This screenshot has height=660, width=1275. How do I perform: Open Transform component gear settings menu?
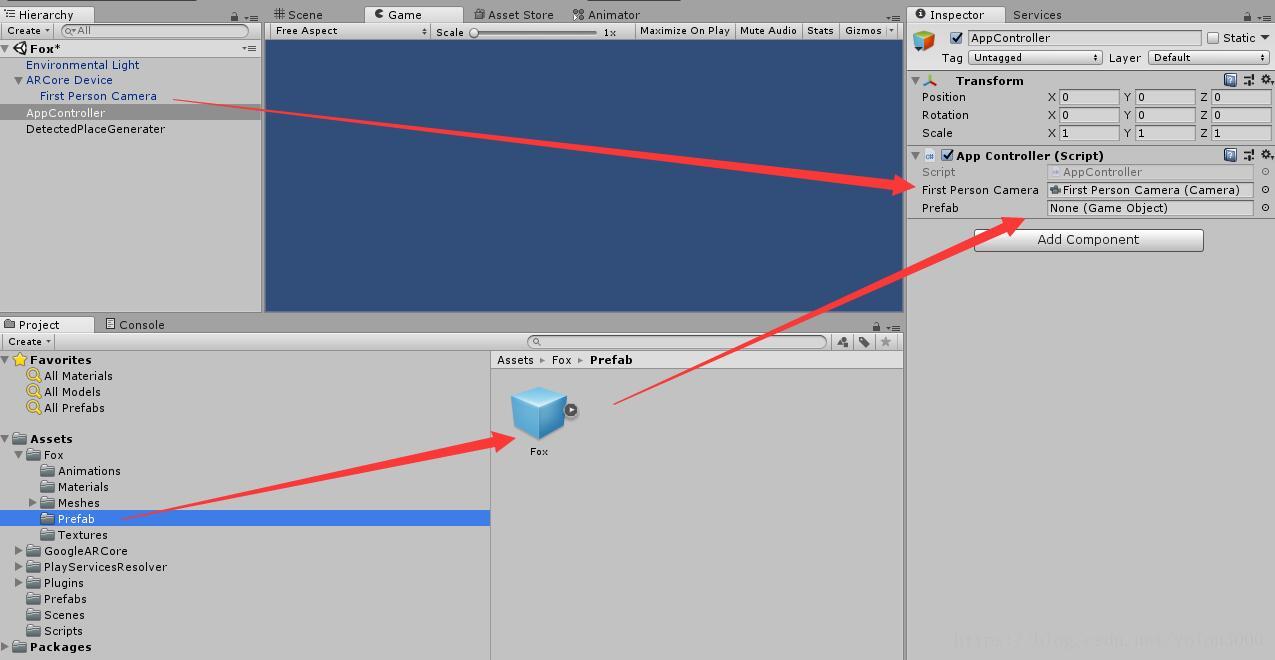[x=1266, y=80]
